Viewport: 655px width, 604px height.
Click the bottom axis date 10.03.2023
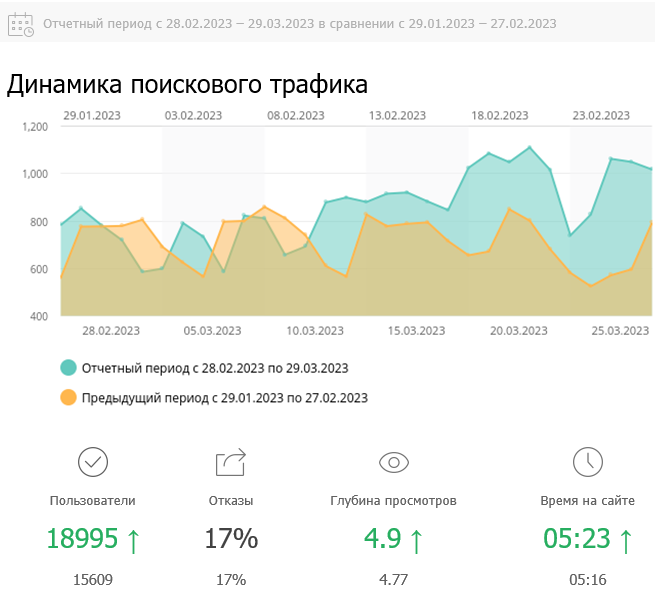(315, 331)
